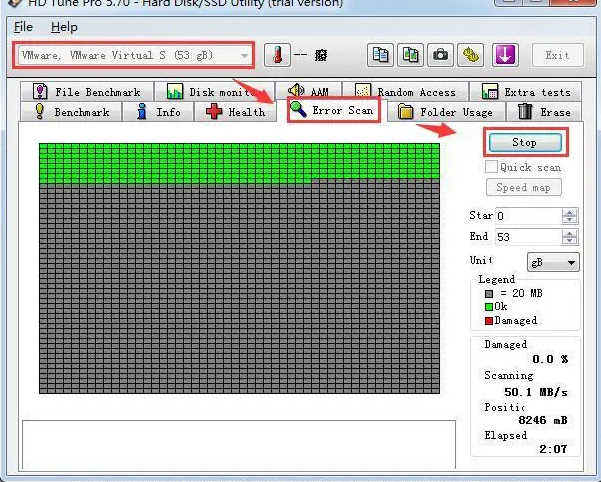
Task: Copy info to clipboard icon
Action: pos(380,55)
